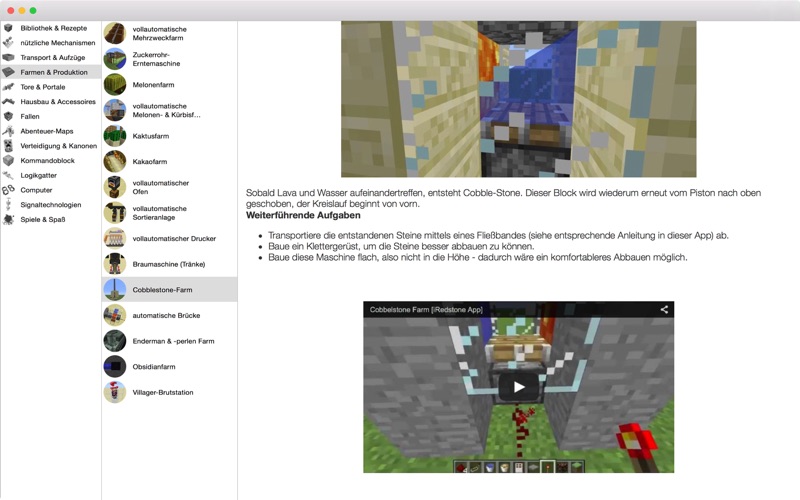The image size is (800, 500).
Task: Click the Fallen category icon
Action: (8, 116)
